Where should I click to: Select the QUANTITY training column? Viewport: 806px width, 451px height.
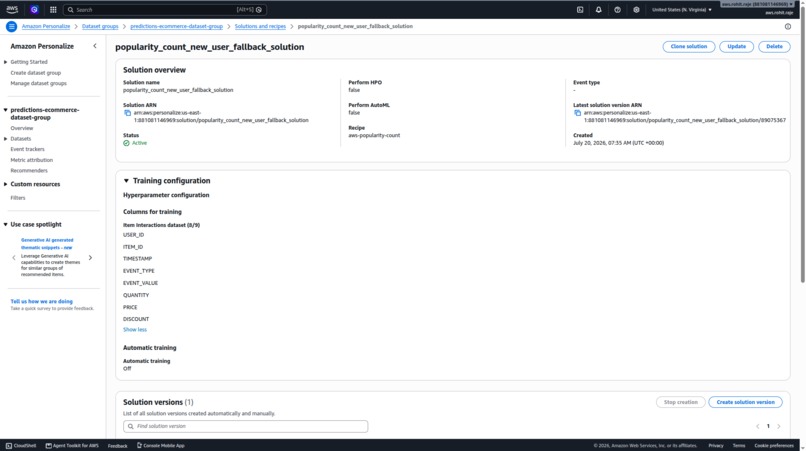pos(136,295)
